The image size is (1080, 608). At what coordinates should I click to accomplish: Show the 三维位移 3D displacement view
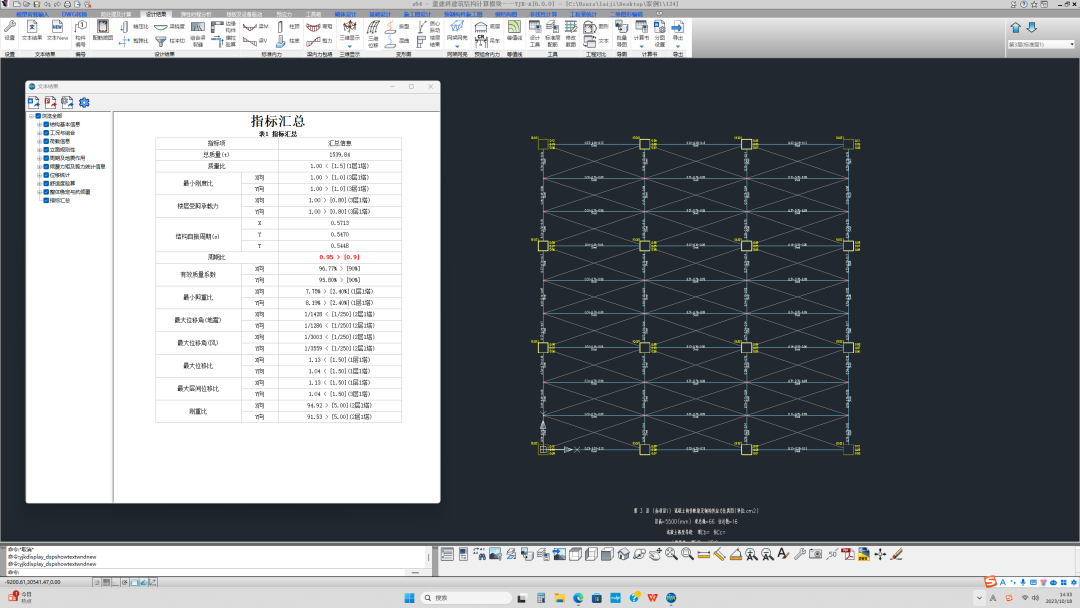373,33
